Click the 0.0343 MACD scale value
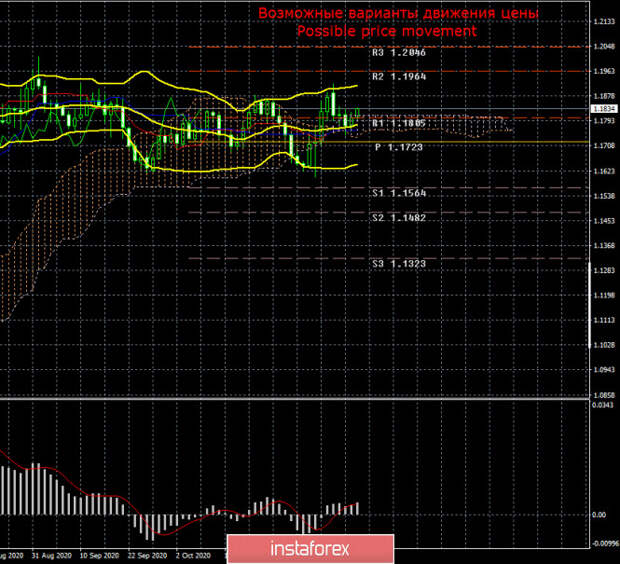Screen dimensions: 620x564 click(603, 405)
